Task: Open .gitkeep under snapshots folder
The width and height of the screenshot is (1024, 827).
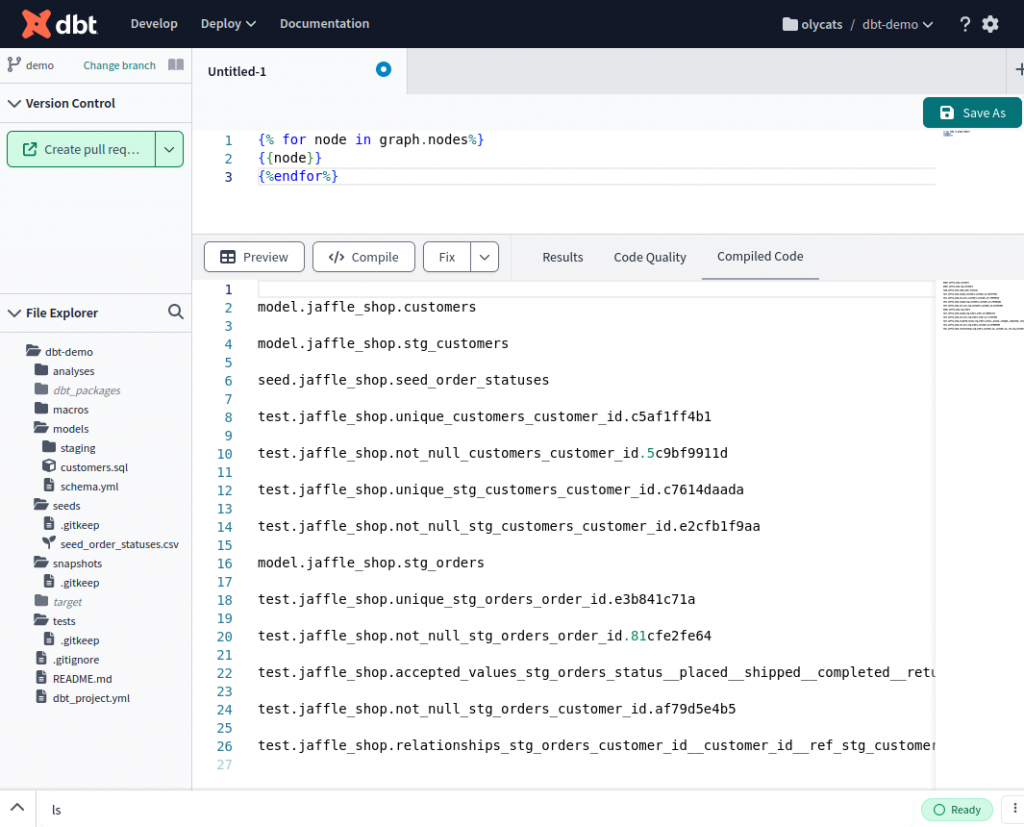Action: tap(80, 582)
